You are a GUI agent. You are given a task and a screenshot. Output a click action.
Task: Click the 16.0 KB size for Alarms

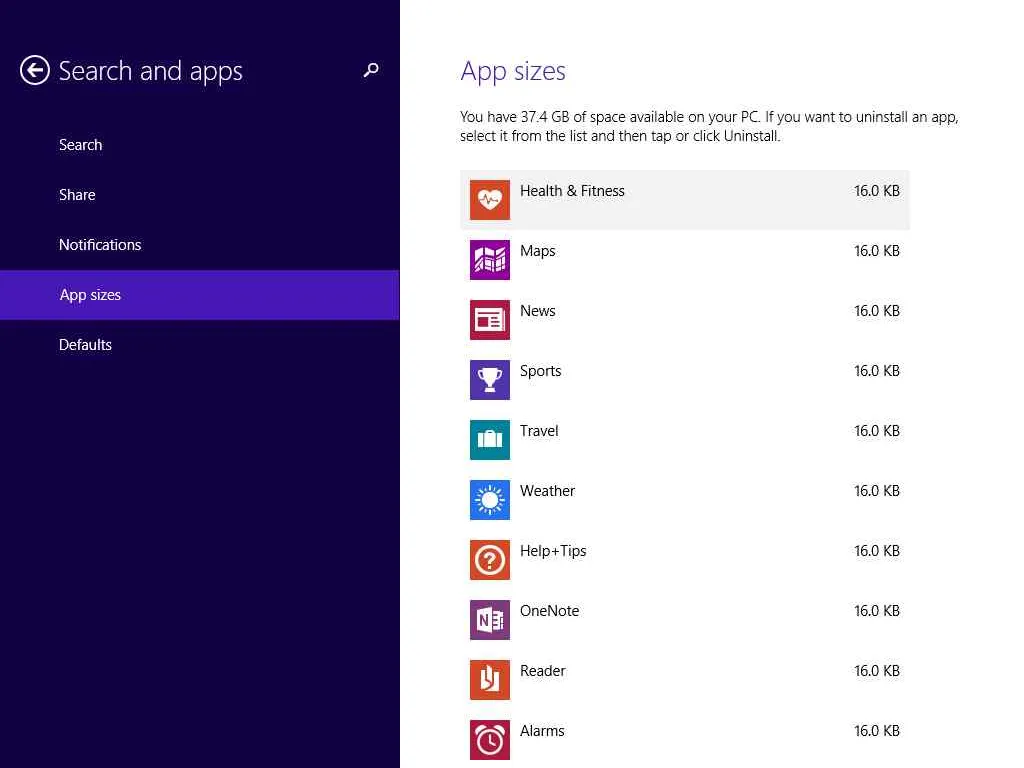[876, 731]
